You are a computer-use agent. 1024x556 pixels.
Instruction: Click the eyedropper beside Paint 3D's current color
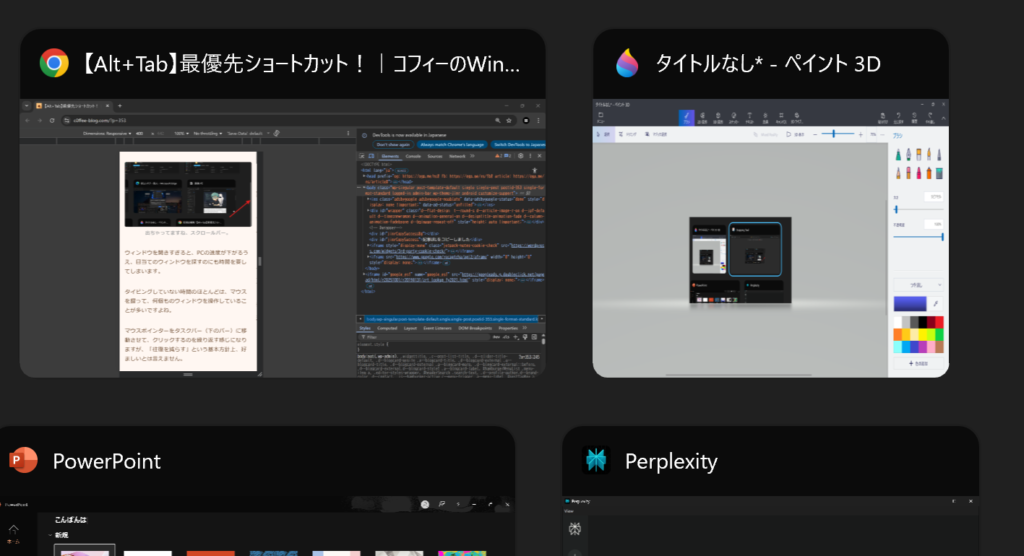tap(936, 303)
